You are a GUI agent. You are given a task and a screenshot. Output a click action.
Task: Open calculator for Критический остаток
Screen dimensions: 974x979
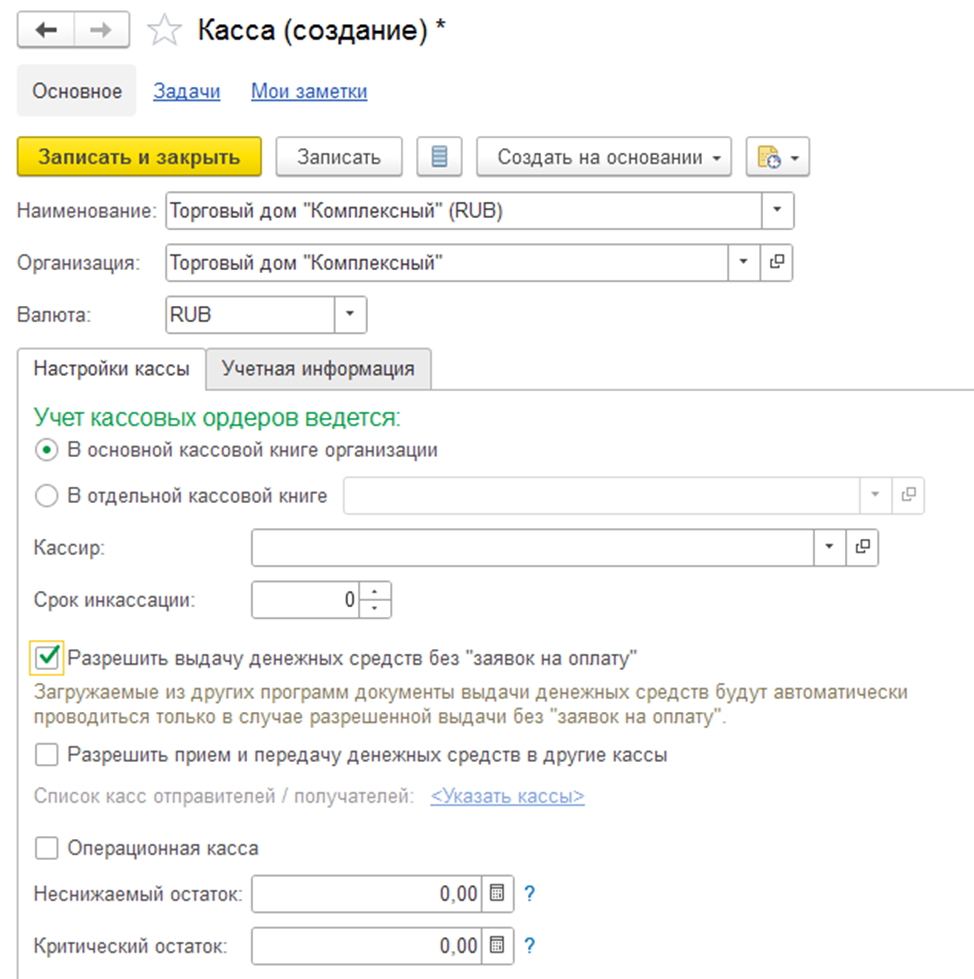click(x=497, y=945)
